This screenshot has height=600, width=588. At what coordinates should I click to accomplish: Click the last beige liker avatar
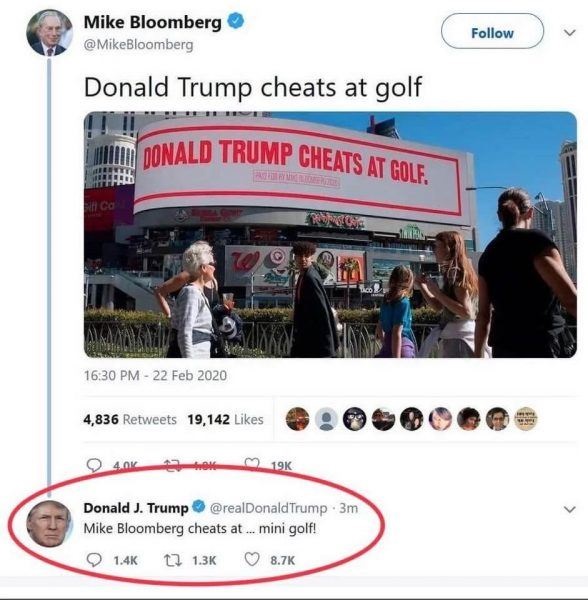click(526, 419)
